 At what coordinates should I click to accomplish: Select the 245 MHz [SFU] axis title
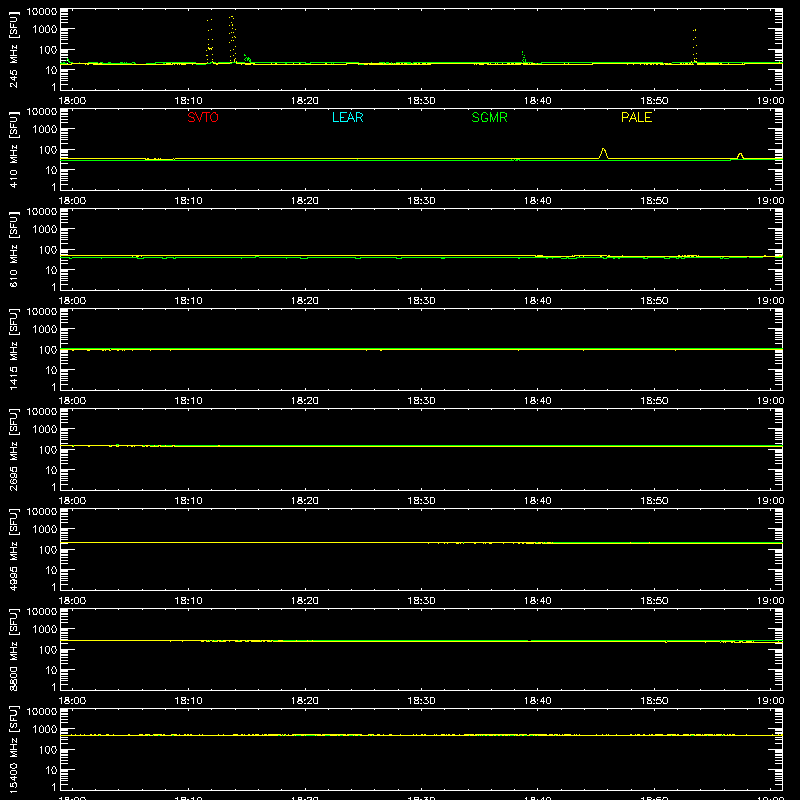pos(13,49)
